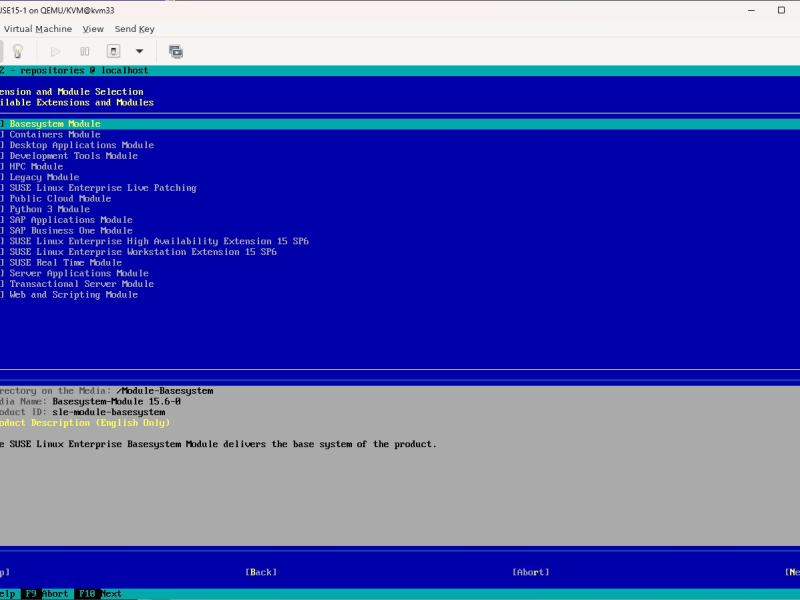Select the Workstation Extension 15 SP6 row
Viewport: 800px width, 600px height.
point(400,252)
